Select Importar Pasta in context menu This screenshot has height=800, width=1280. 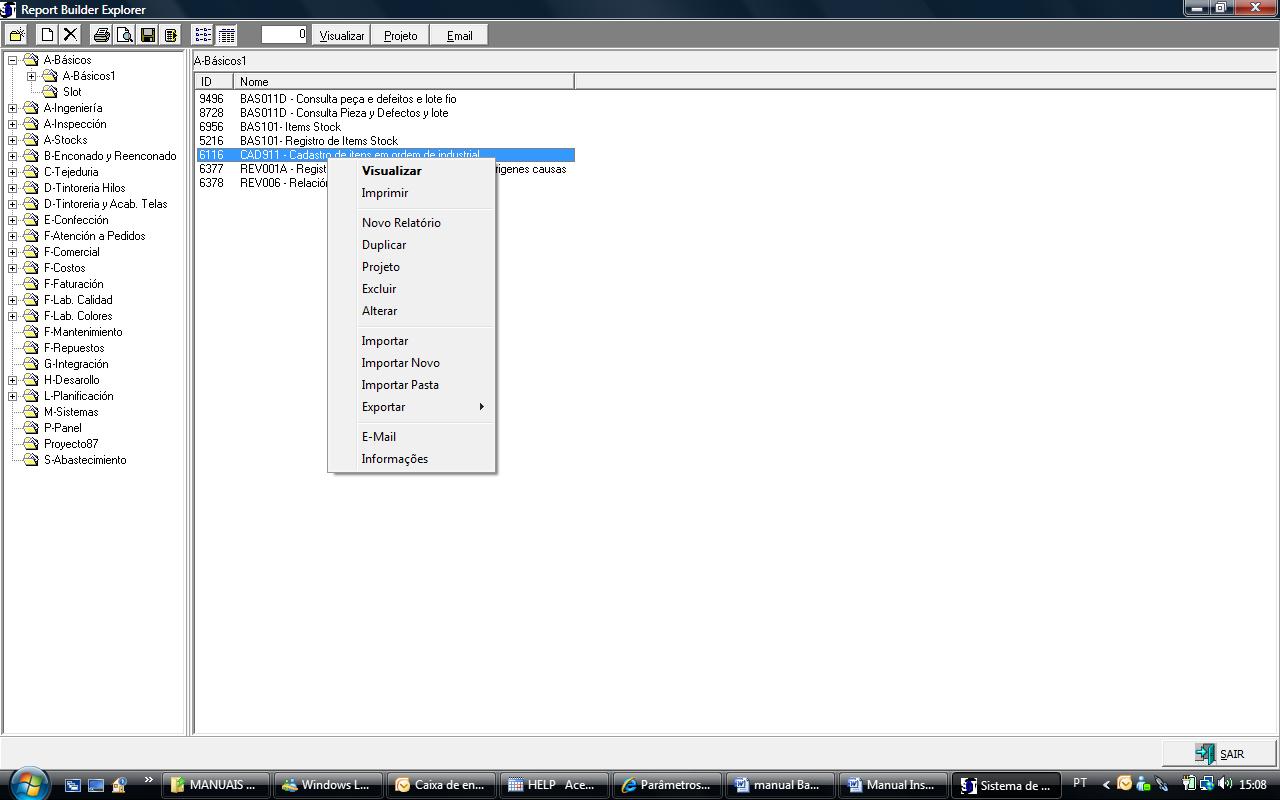400,385
